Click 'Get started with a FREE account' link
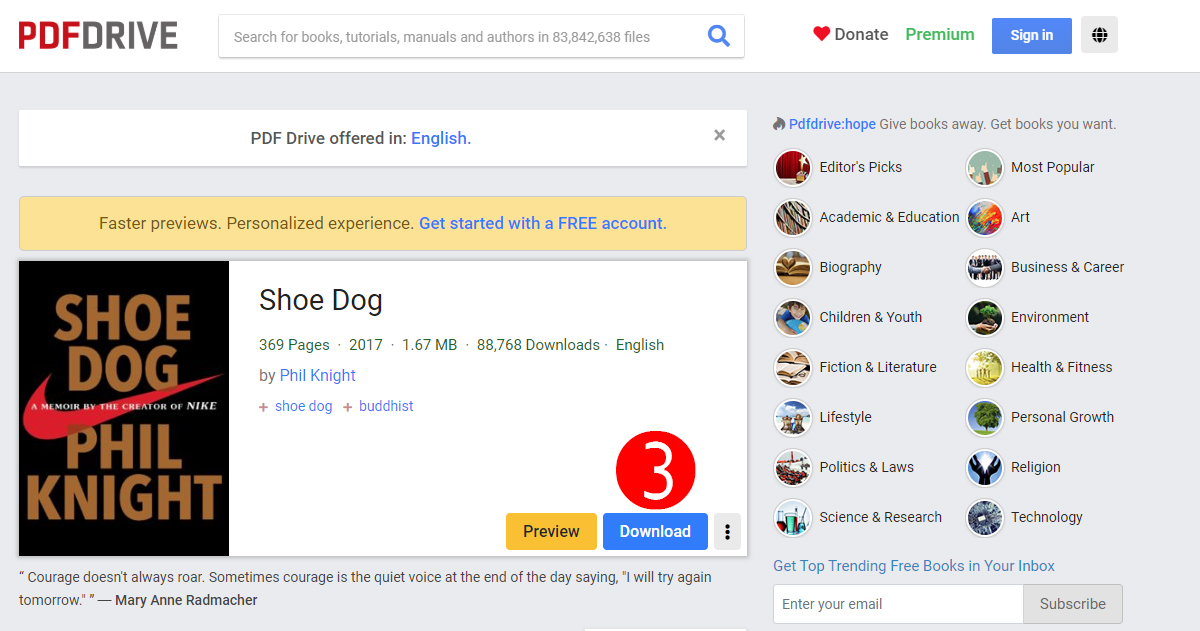This screenshot has height=631, width=1200. pos(543,223)
